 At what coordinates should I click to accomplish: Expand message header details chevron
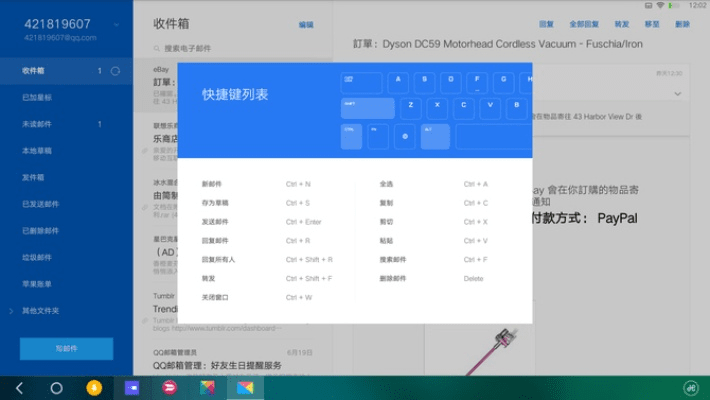click(x=677, y=94)
